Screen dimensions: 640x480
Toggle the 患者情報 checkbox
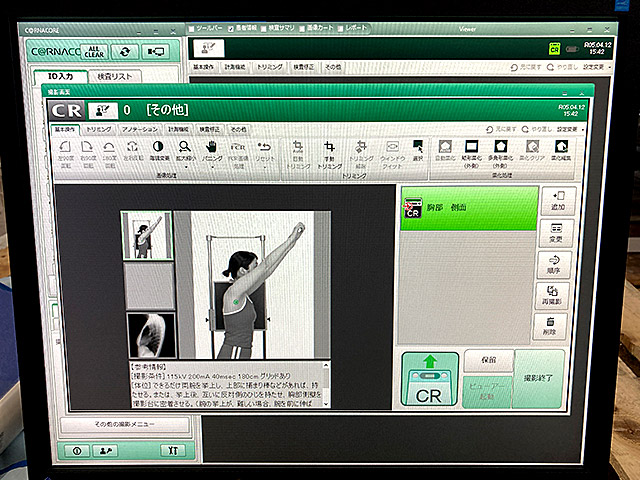231,29
